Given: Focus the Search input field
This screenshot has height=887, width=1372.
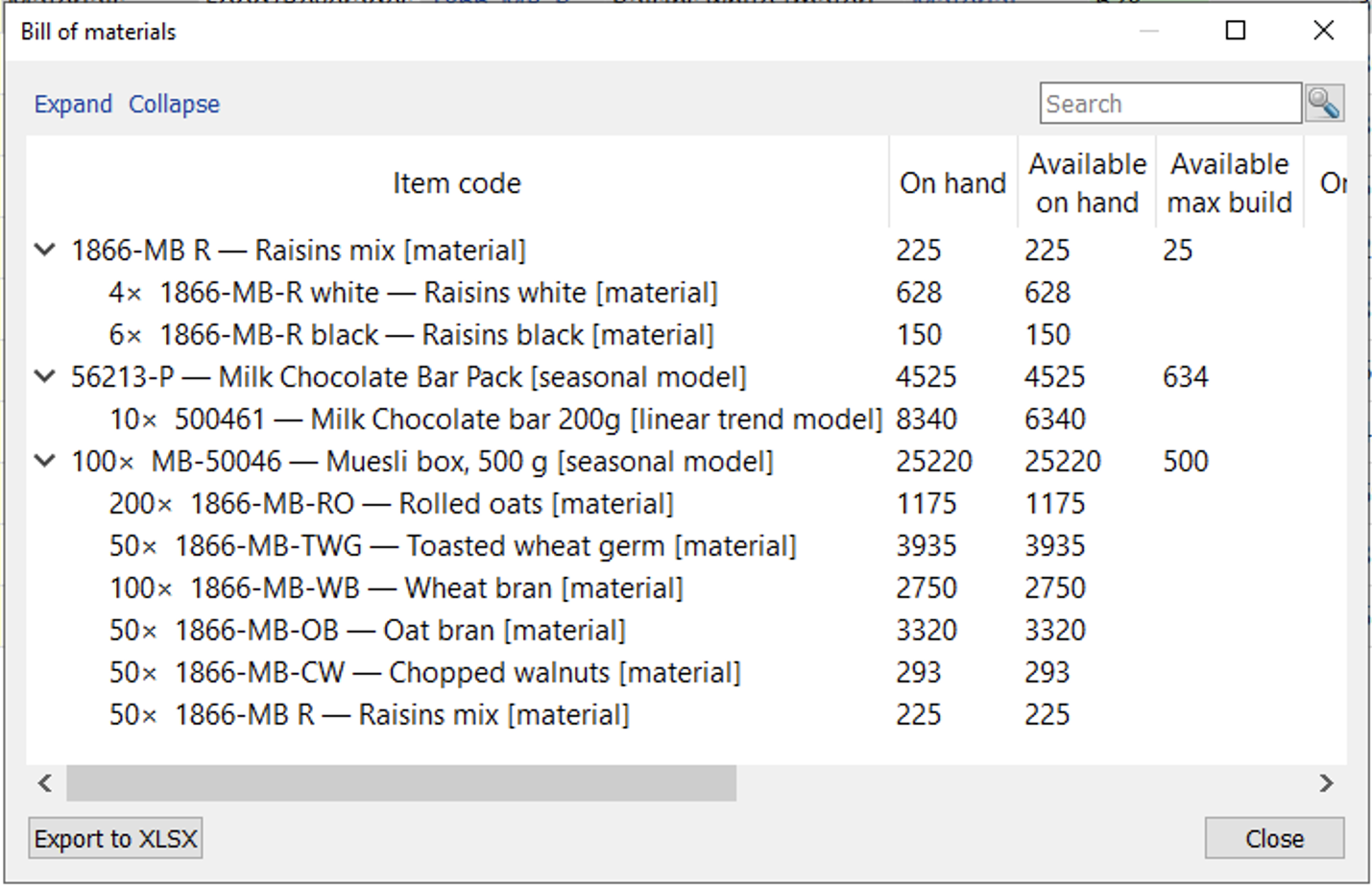Looking at the screenshot, I should (x=1169, y=104).
